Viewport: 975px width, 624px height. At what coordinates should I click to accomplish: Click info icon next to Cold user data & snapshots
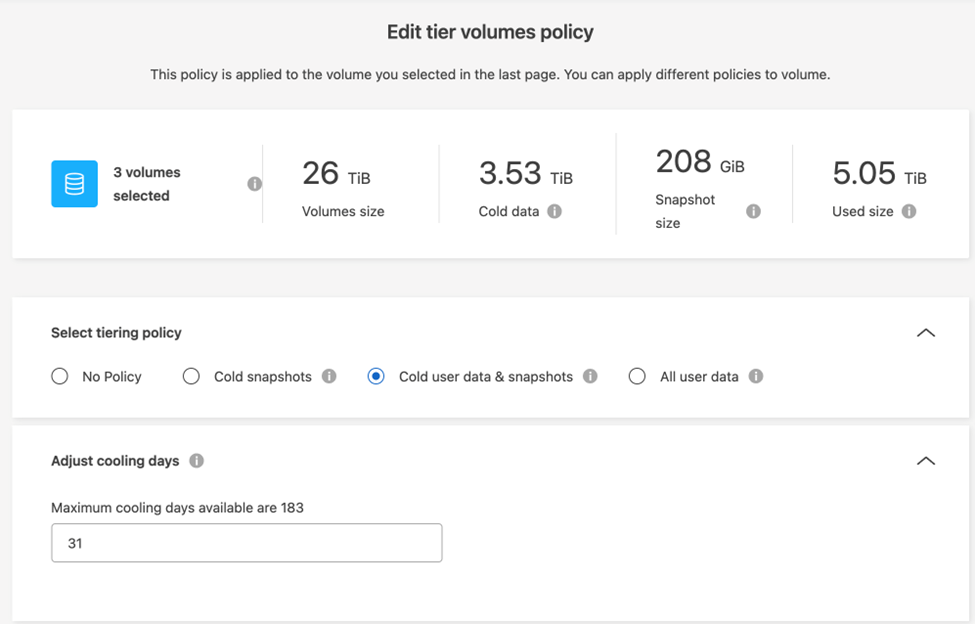(590, 377)
